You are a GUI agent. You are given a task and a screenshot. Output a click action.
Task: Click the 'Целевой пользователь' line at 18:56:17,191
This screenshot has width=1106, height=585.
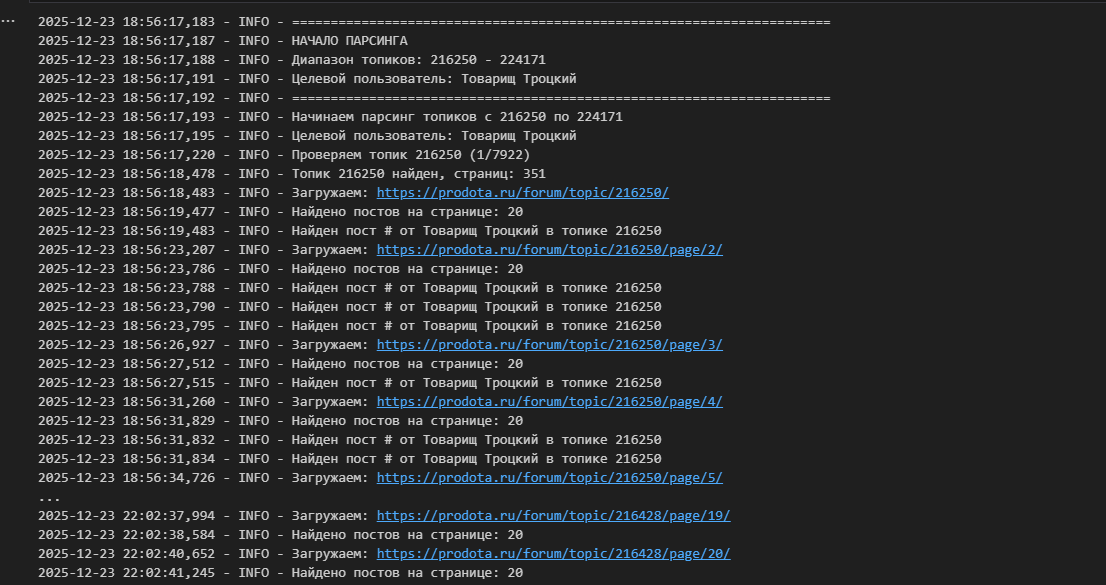point(433,79)
